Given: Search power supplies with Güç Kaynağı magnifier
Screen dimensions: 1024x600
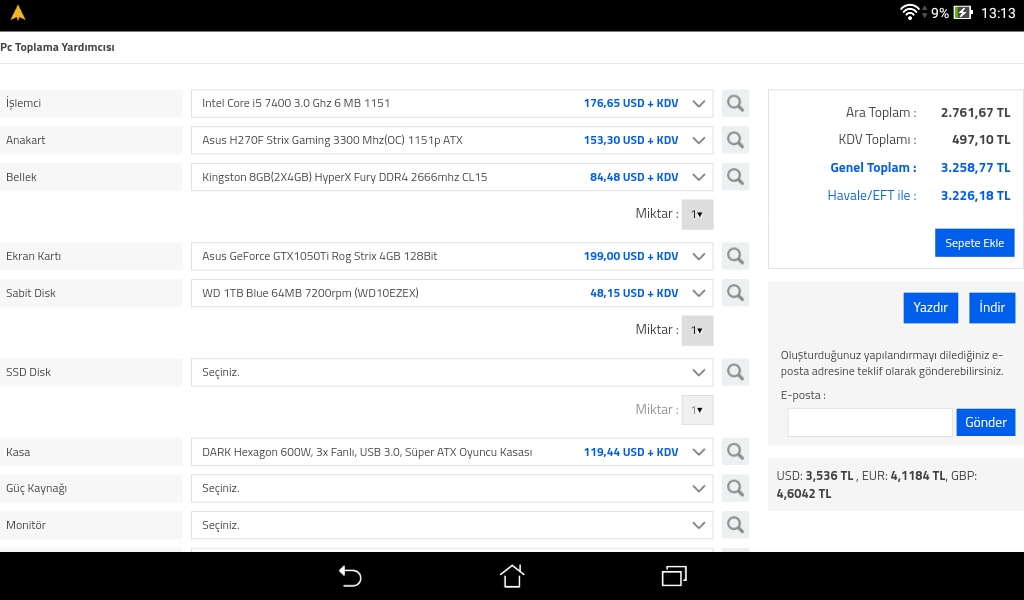Looking at the screenshot, I should 735,488.
